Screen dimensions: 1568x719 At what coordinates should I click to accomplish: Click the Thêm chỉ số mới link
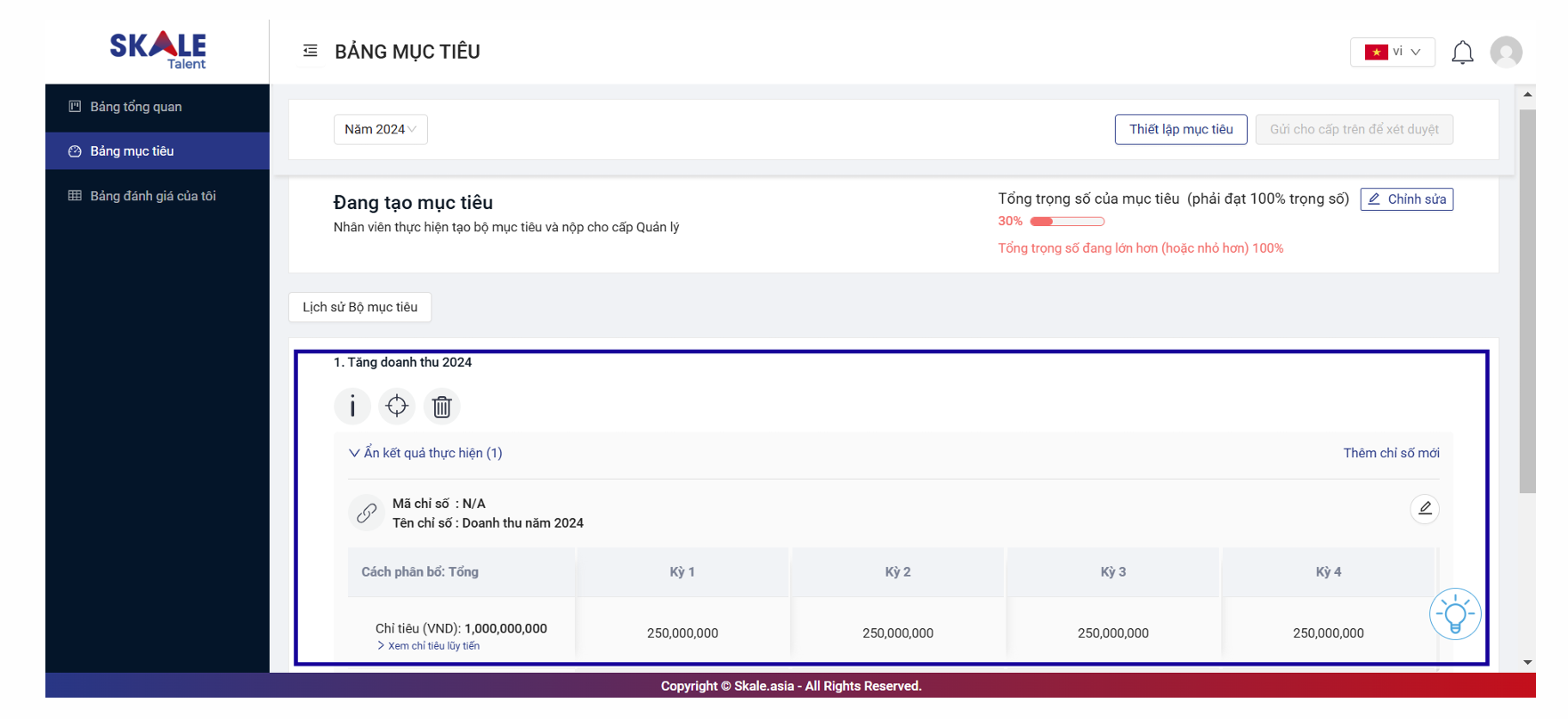coord(1391,453)
